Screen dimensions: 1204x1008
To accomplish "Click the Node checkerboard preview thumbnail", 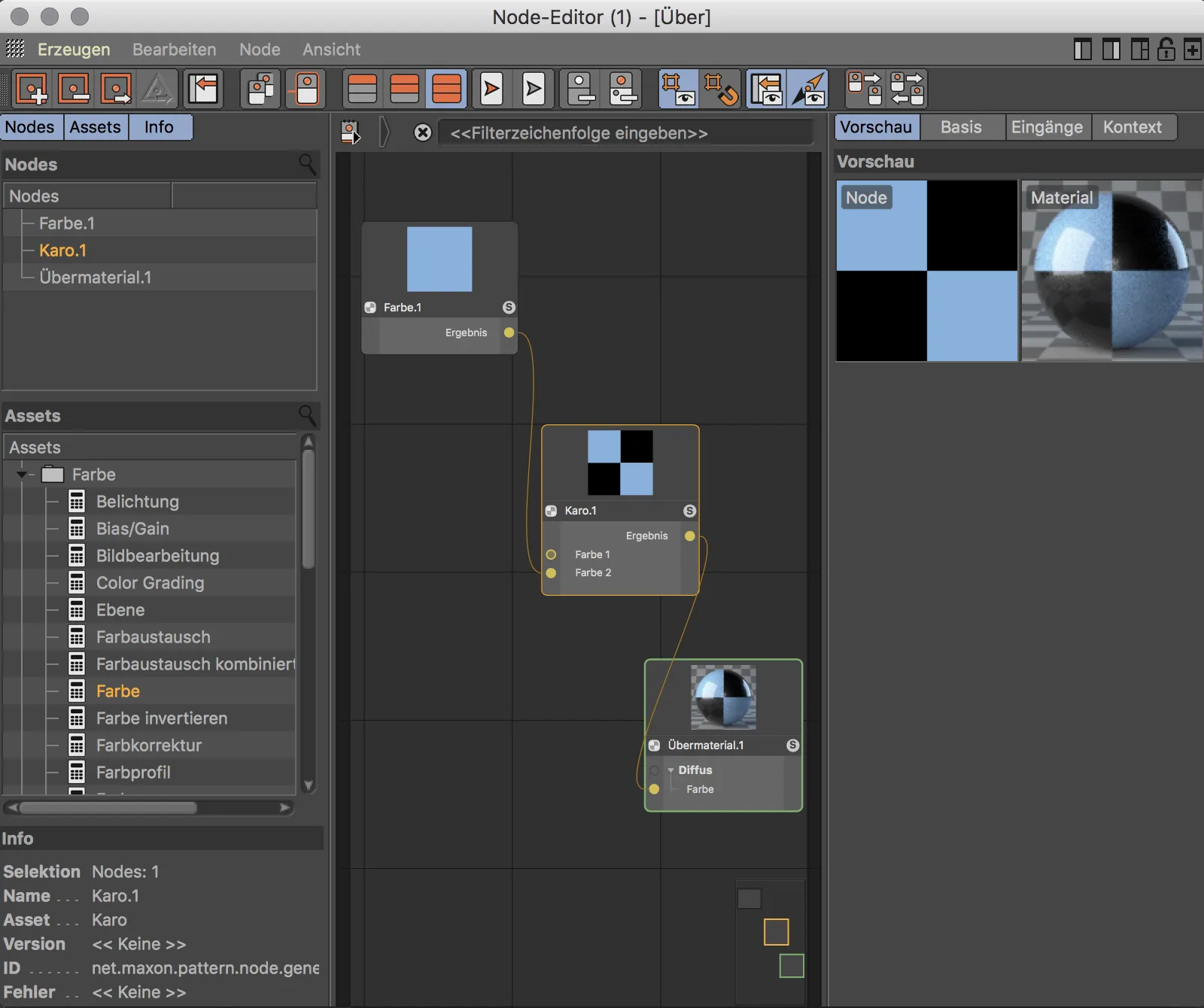I will 927,271.
